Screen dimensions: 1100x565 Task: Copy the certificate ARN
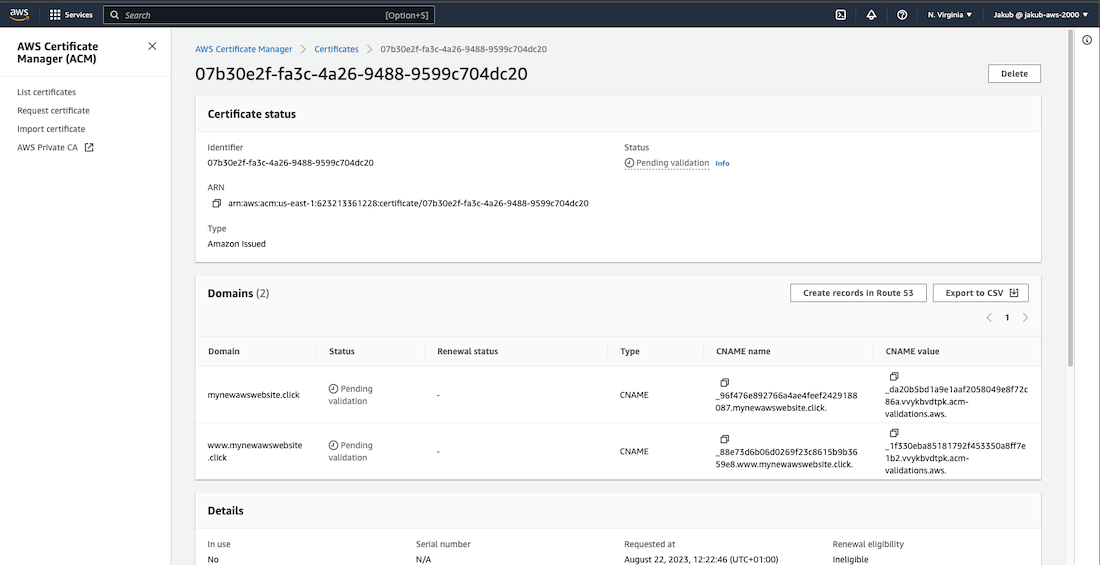point(217,203)
